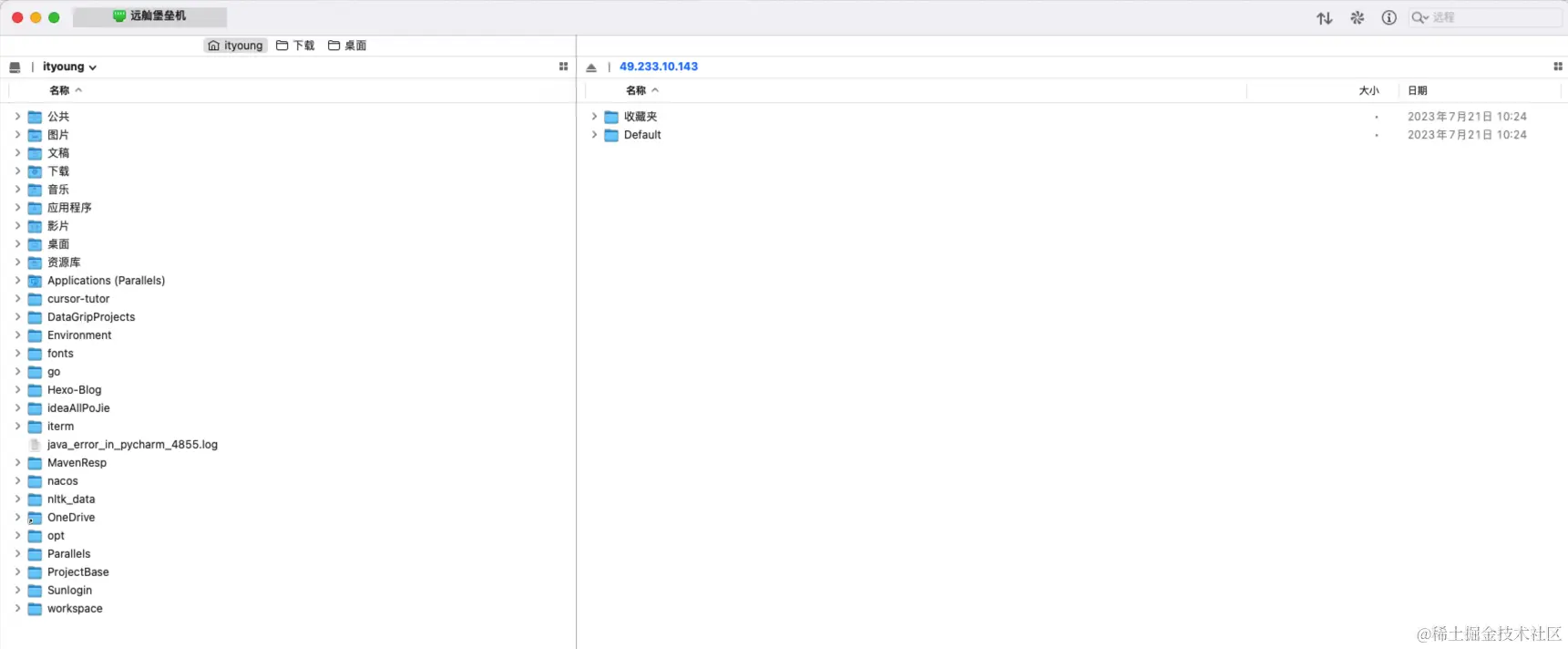
Task: Select the opt folder row
Action: (x=288, y=536)
